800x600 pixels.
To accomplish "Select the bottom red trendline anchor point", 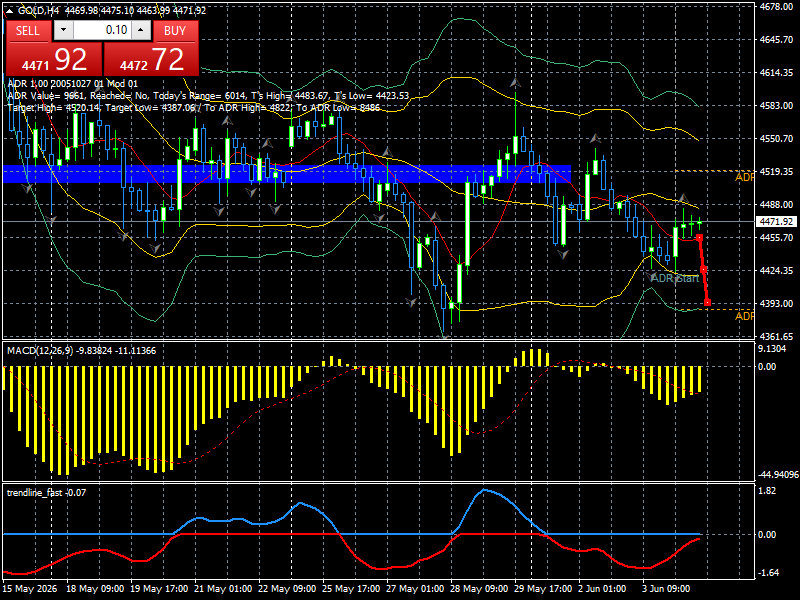I will tap(707, 303).
